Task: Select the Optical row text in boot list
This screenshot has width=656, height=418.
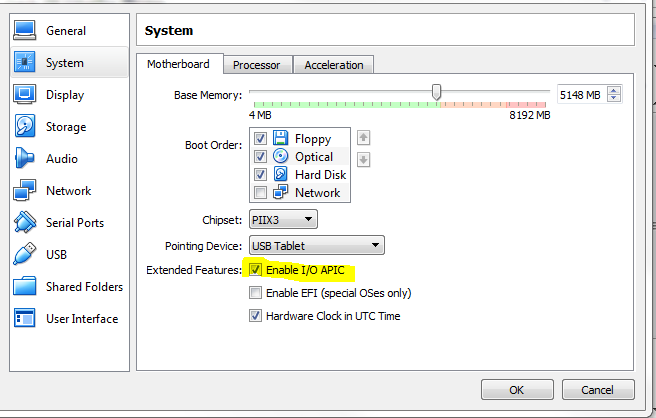Action: (x=314, y=156)
